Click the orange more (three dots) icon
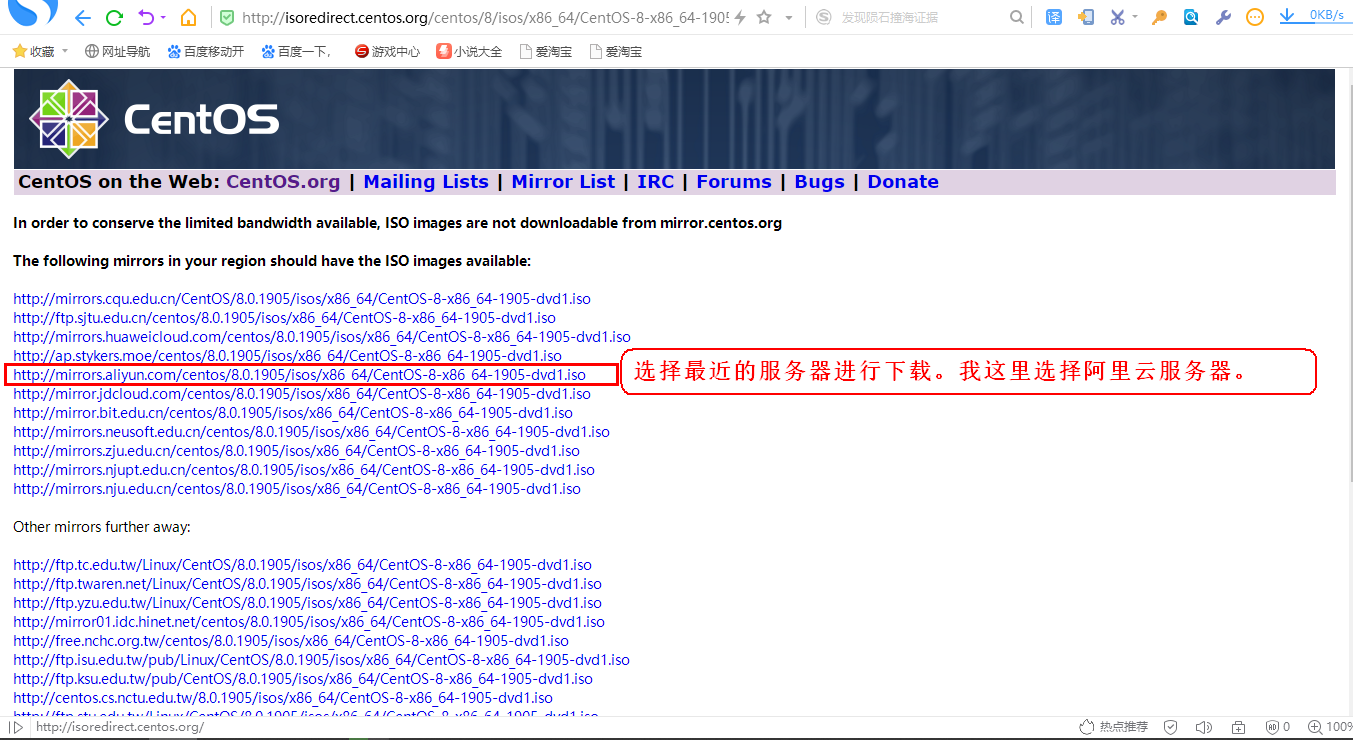Screen dimensions: 1353x740 (1255, 17)
